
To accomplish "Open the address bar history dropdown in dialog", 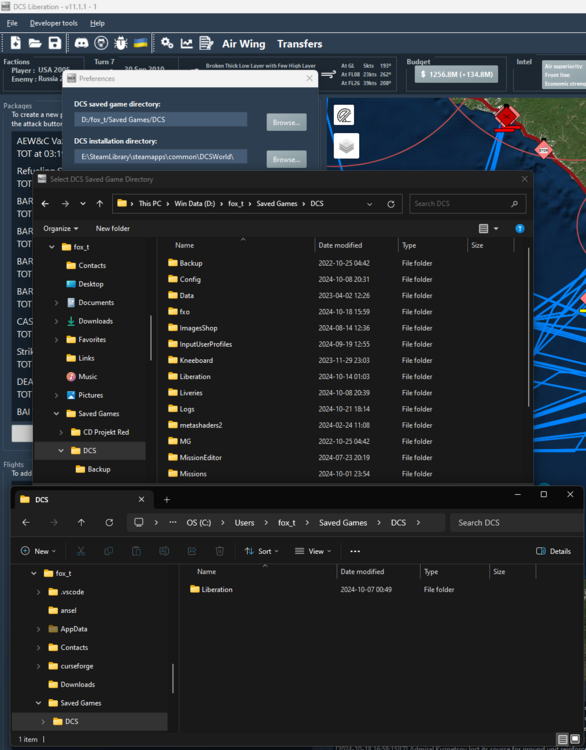I will [x=369, y=204].
